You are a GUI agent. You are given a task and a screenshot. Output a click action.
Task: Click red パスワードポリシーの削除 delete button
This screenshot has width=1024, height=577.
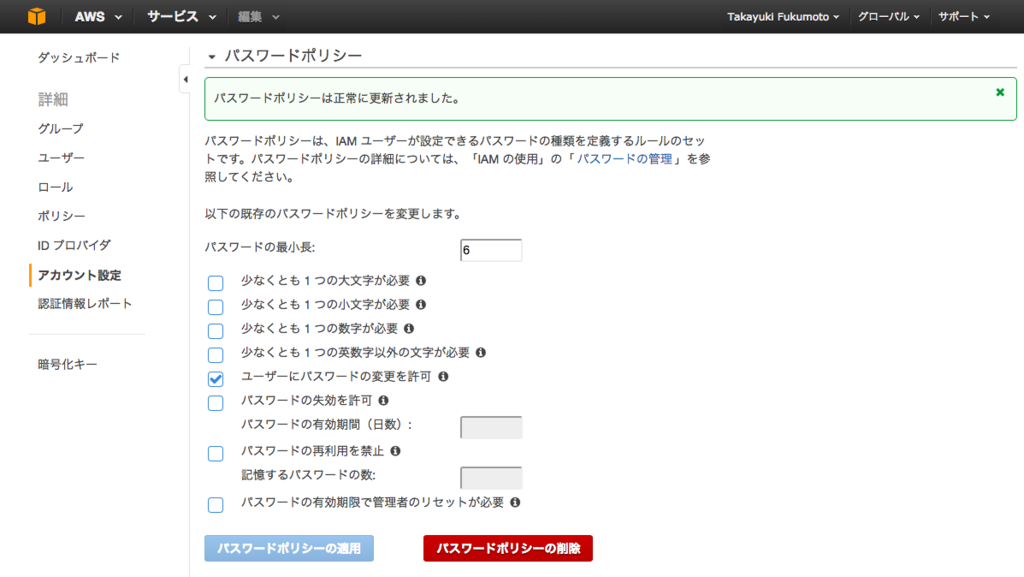(508, 548)
